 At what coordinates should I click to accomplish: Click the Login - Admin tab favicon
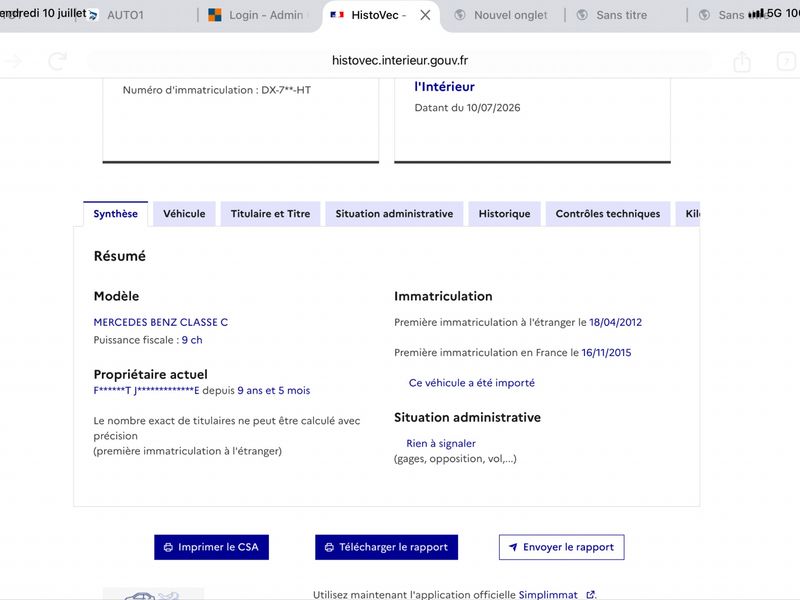coord(215,15)
